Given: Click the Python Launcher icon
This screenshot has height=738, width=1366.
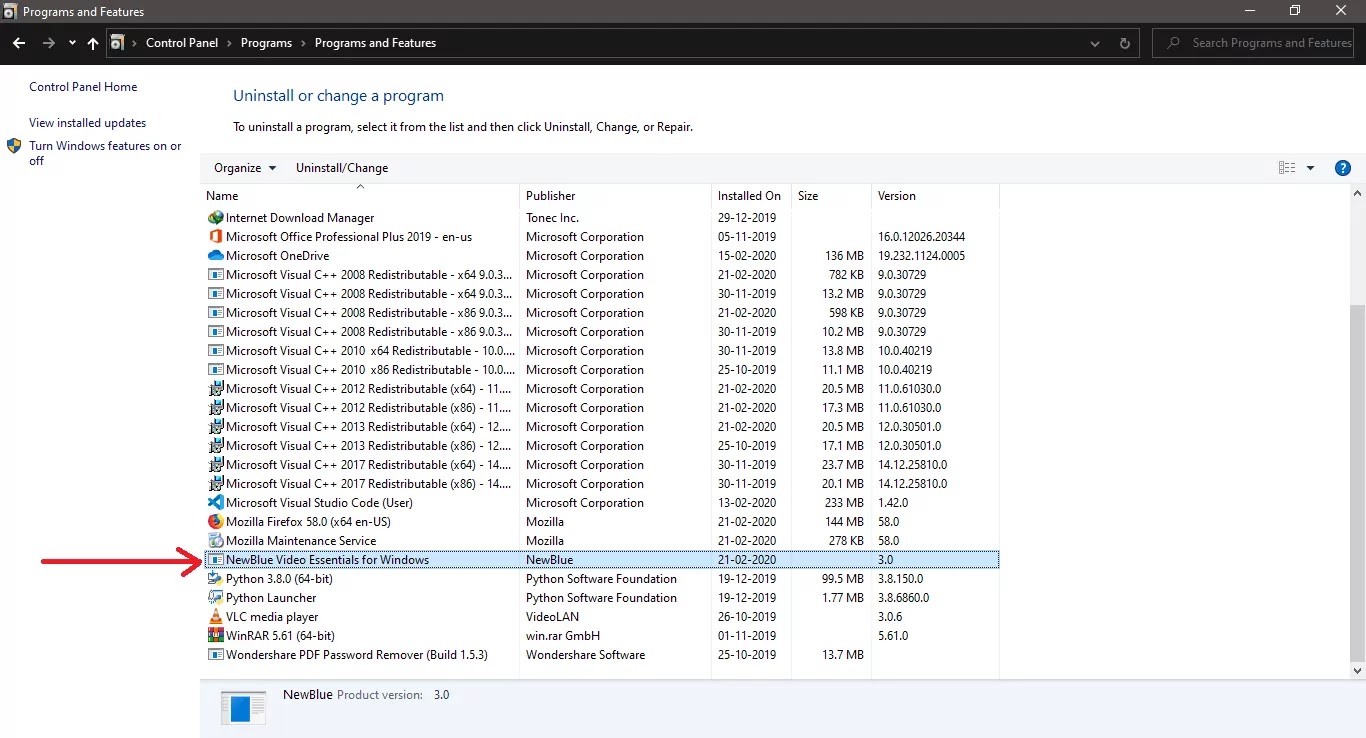Looking at the screenshot, I should 215,598.
